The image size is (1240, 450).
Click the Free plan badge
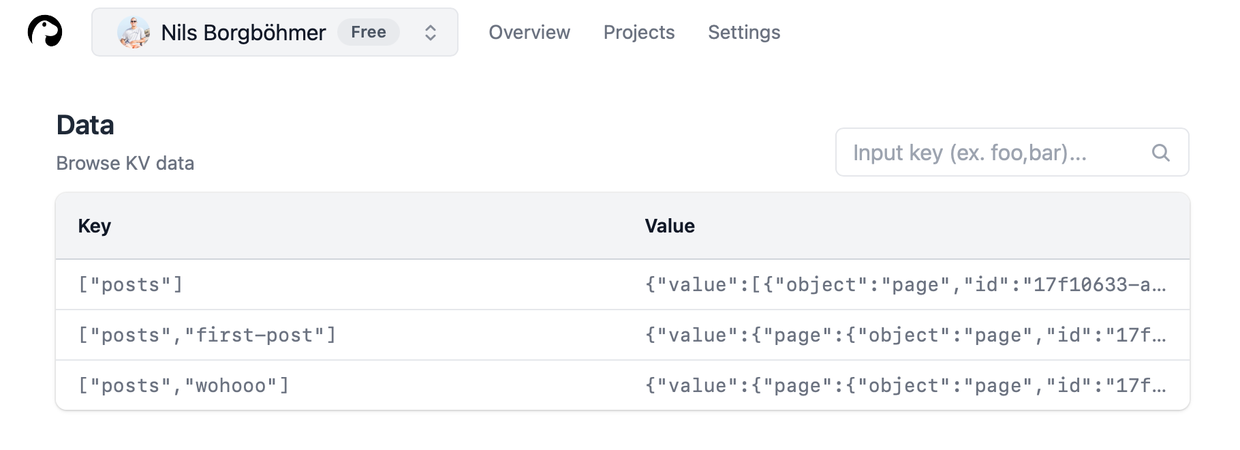pyautogui.click(x=368, y=32)
